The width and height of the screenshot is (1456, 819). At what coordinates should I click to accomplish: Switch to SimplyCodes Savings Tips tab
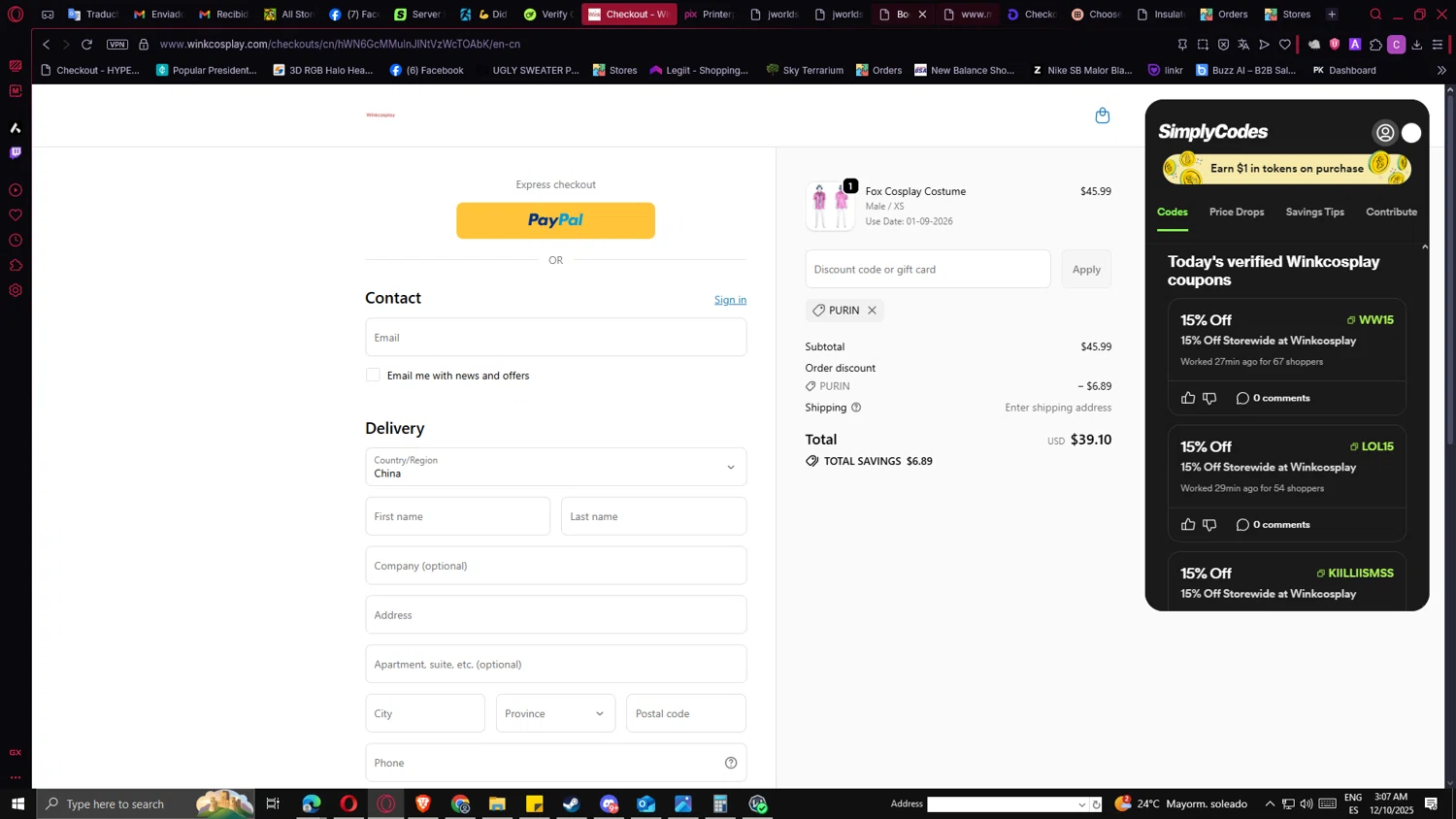click(1314, 212)
